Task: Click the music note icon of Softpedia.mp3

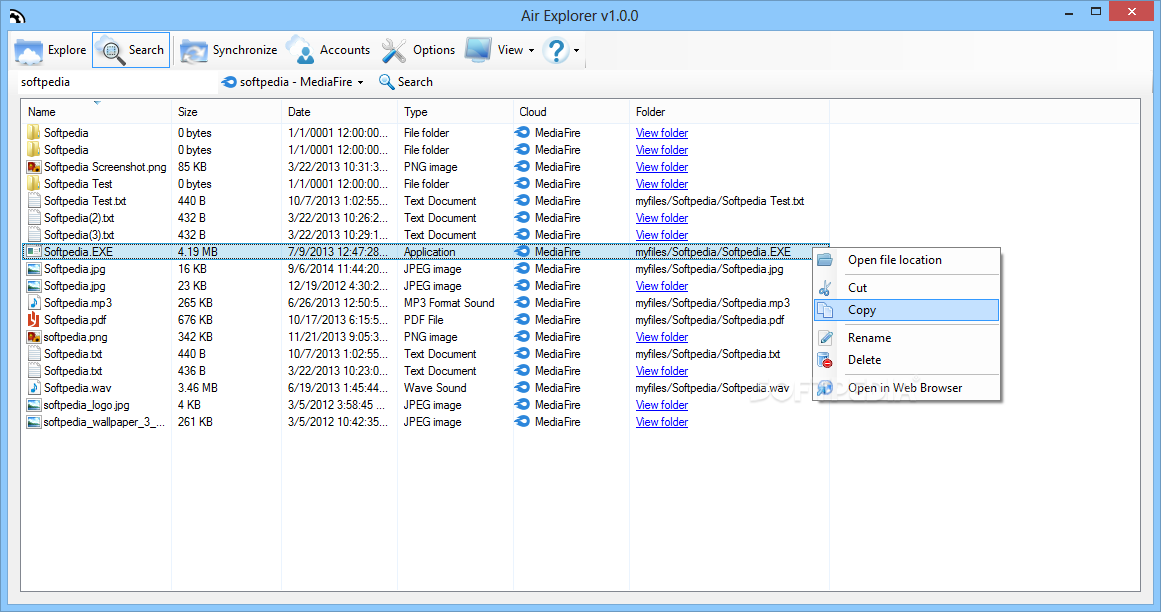Action: (x=33, y=303)
